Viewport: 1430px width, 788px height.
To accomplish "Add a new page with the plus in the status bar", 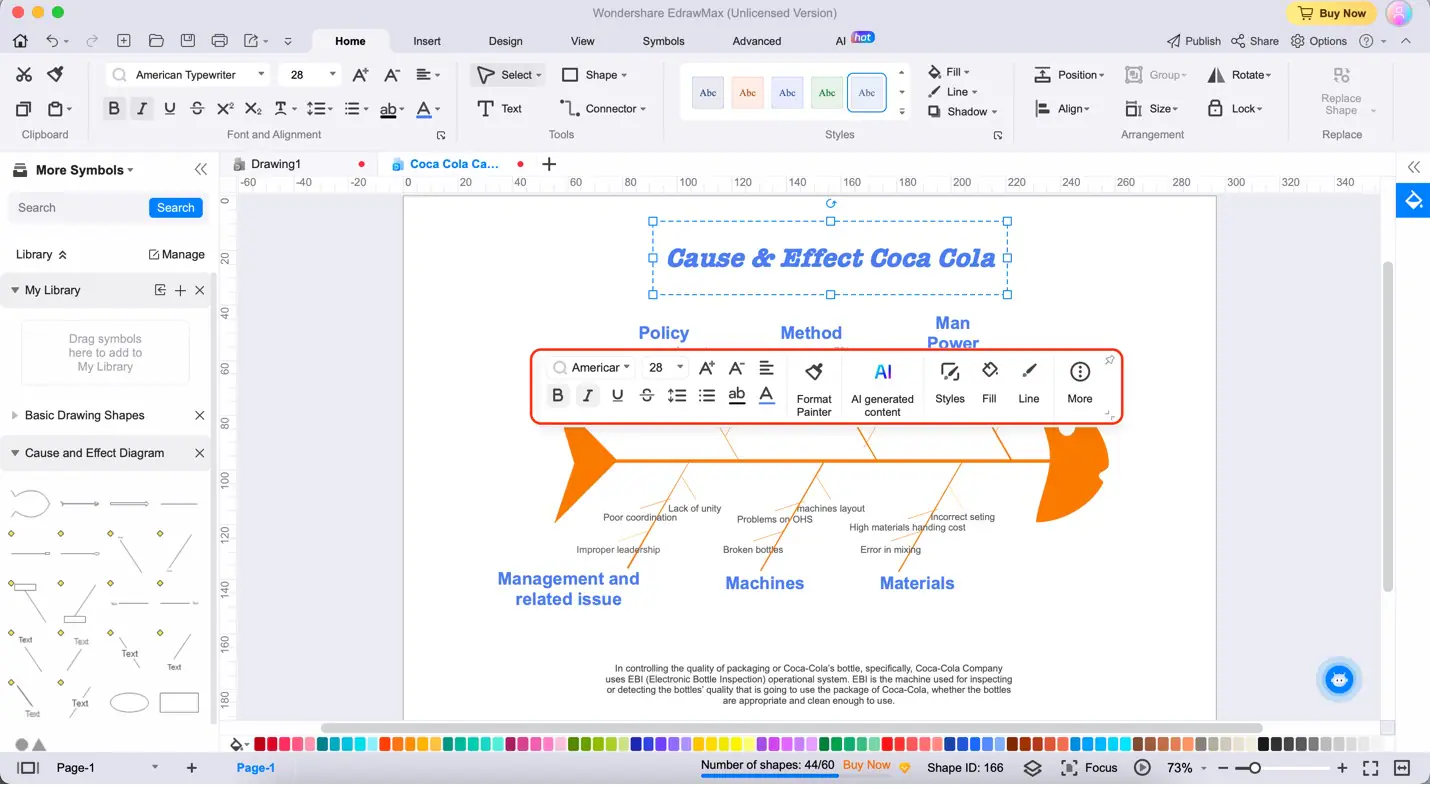I will (x=192, y=767).
